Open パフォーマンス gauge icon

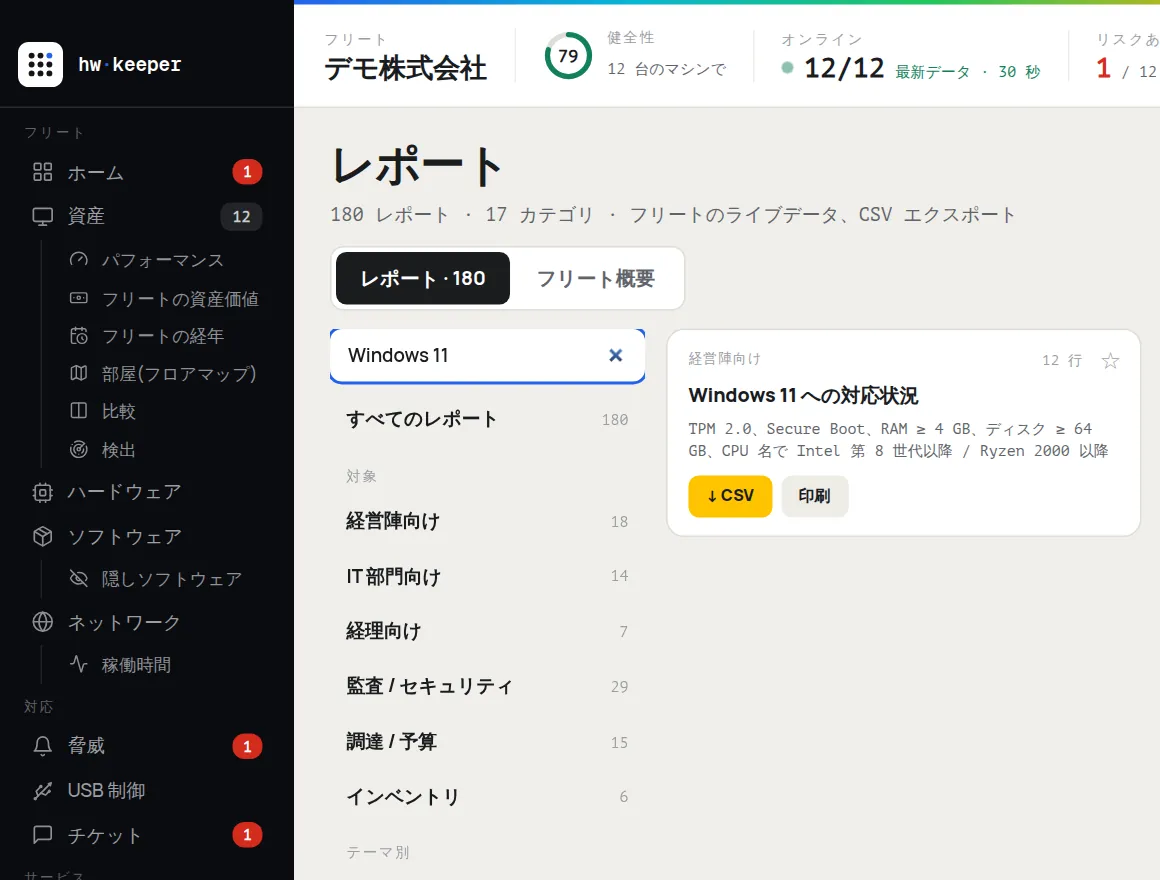(78, 260)
